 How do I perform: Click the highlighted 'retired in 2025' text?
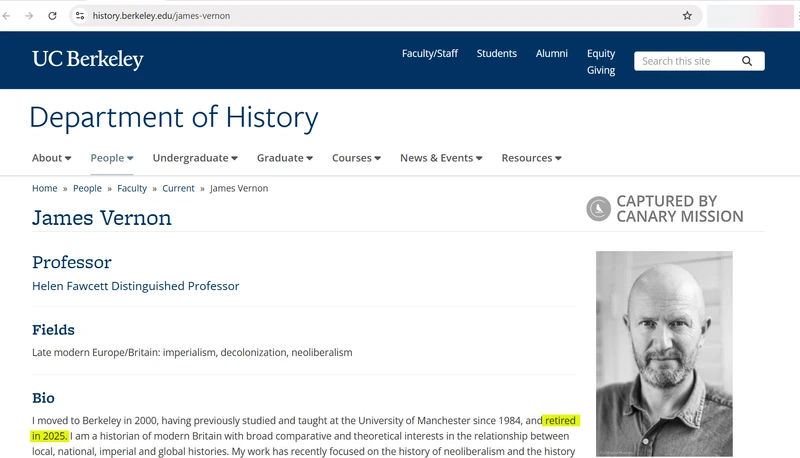tap(560, 421)
